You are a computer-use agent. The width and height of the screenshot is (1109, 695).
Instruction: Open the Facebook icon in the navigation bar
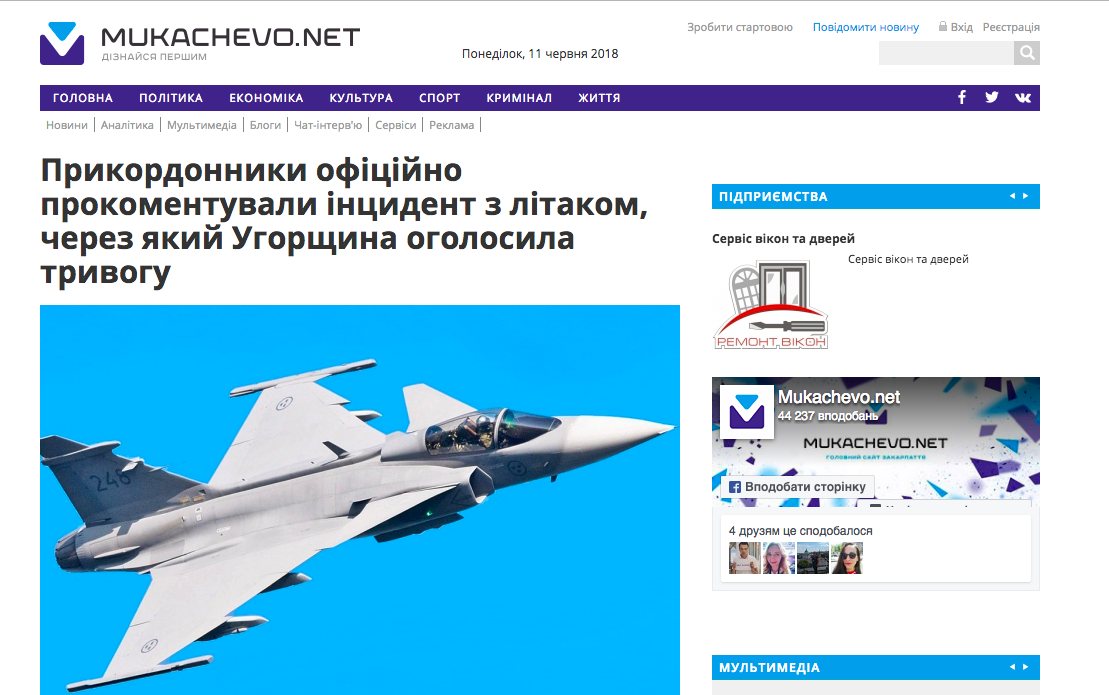click(962, 98)
